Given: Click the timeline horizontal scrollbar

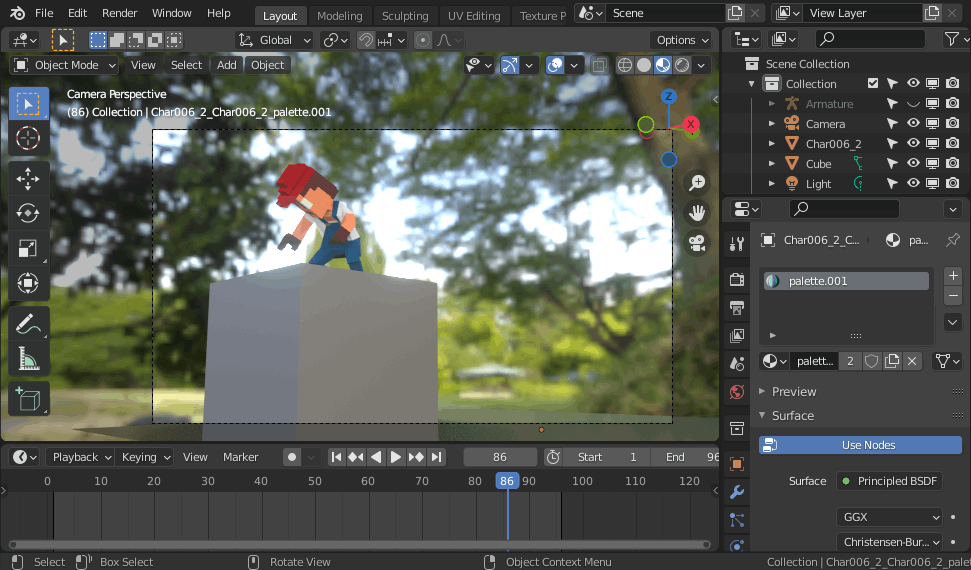Looking at the screenshot, I should [359, 545].
